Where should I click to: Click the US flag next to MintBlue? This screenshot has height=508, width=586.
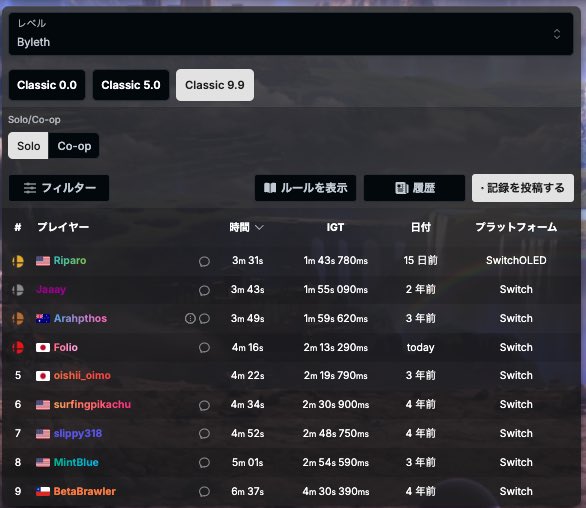pyautogui.click(x=43, y=463)
